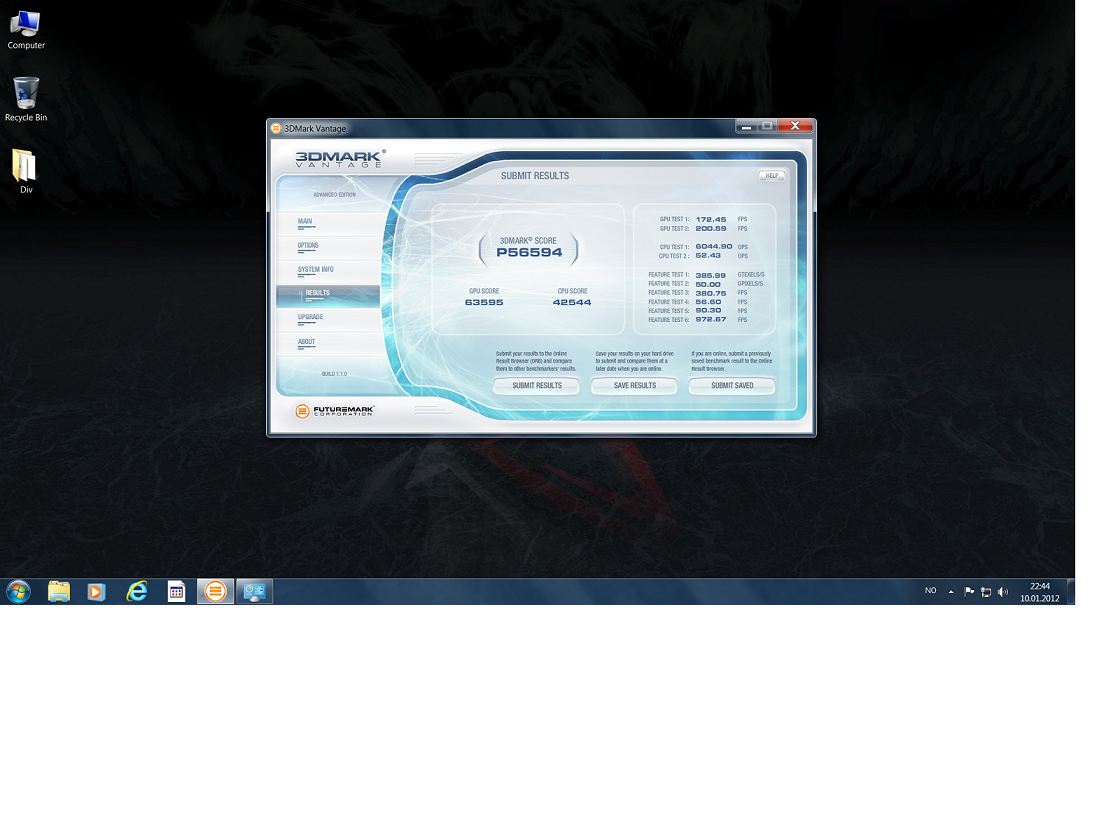Open the network tray icon
This screenshot has height=840, width=1120.
(x=986, y=591)
